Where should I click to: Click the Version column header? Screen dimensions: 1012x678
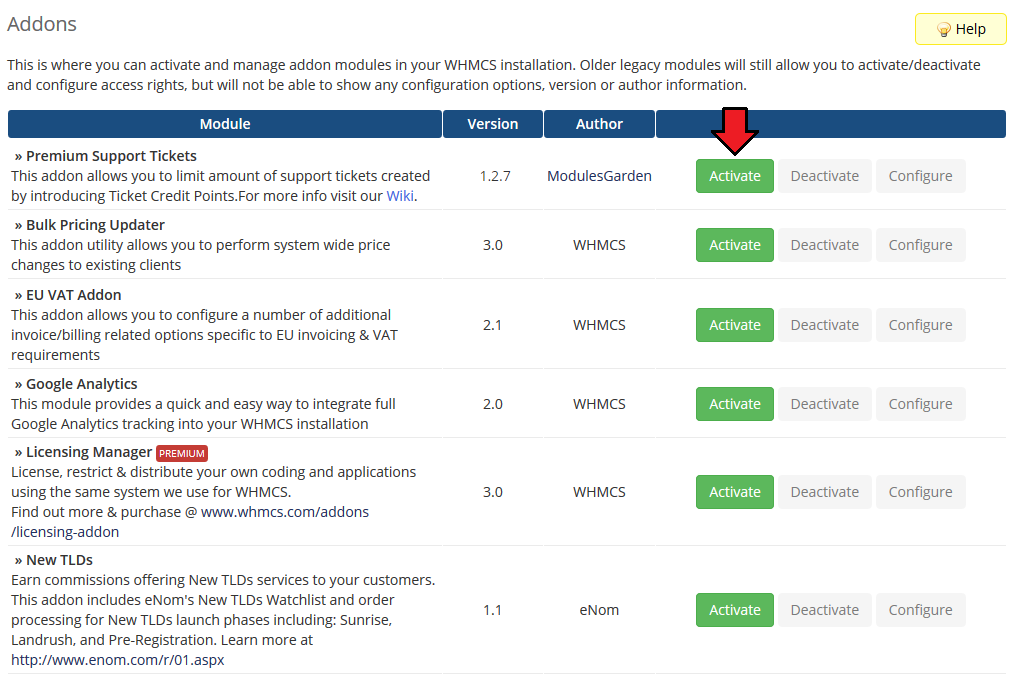(x=492, y=124)
